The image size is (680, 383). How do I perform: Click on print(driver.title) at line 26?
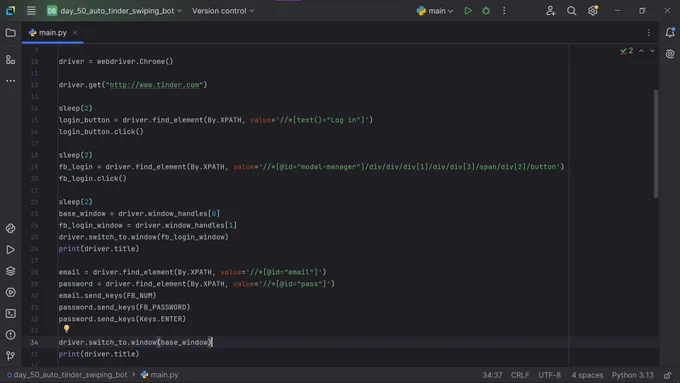(x=99, y=249)
